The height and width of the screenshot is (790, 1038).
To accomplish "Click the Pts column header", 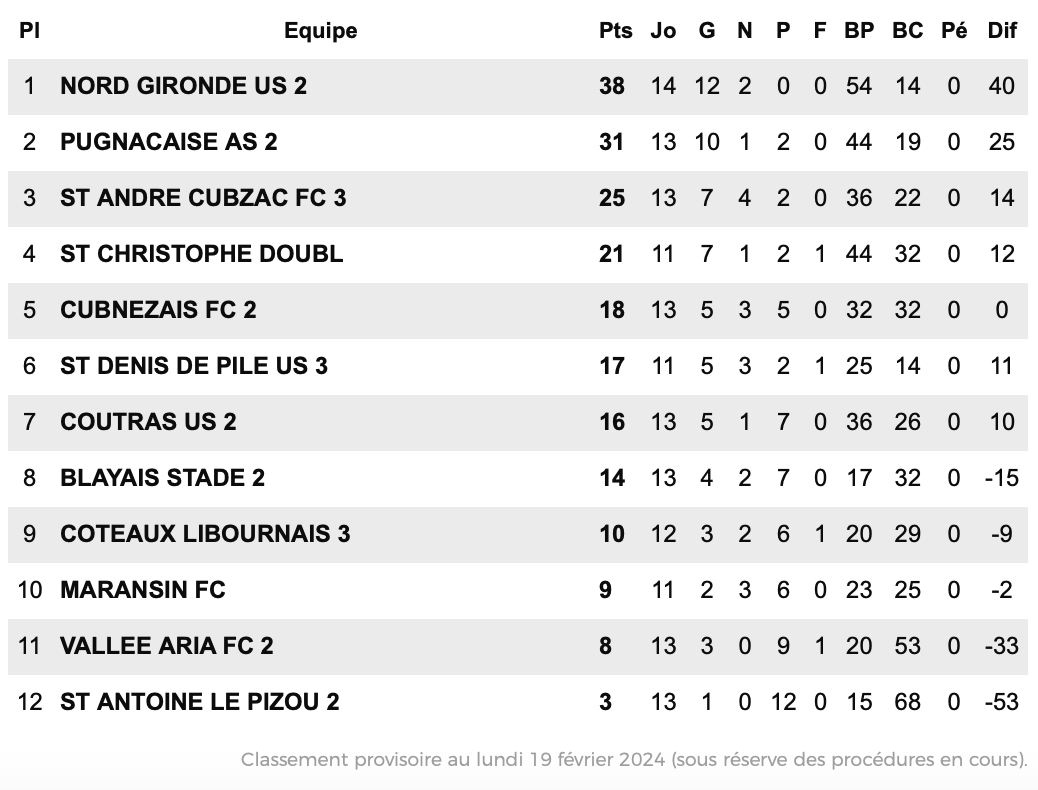I will [x=616, y=30].
